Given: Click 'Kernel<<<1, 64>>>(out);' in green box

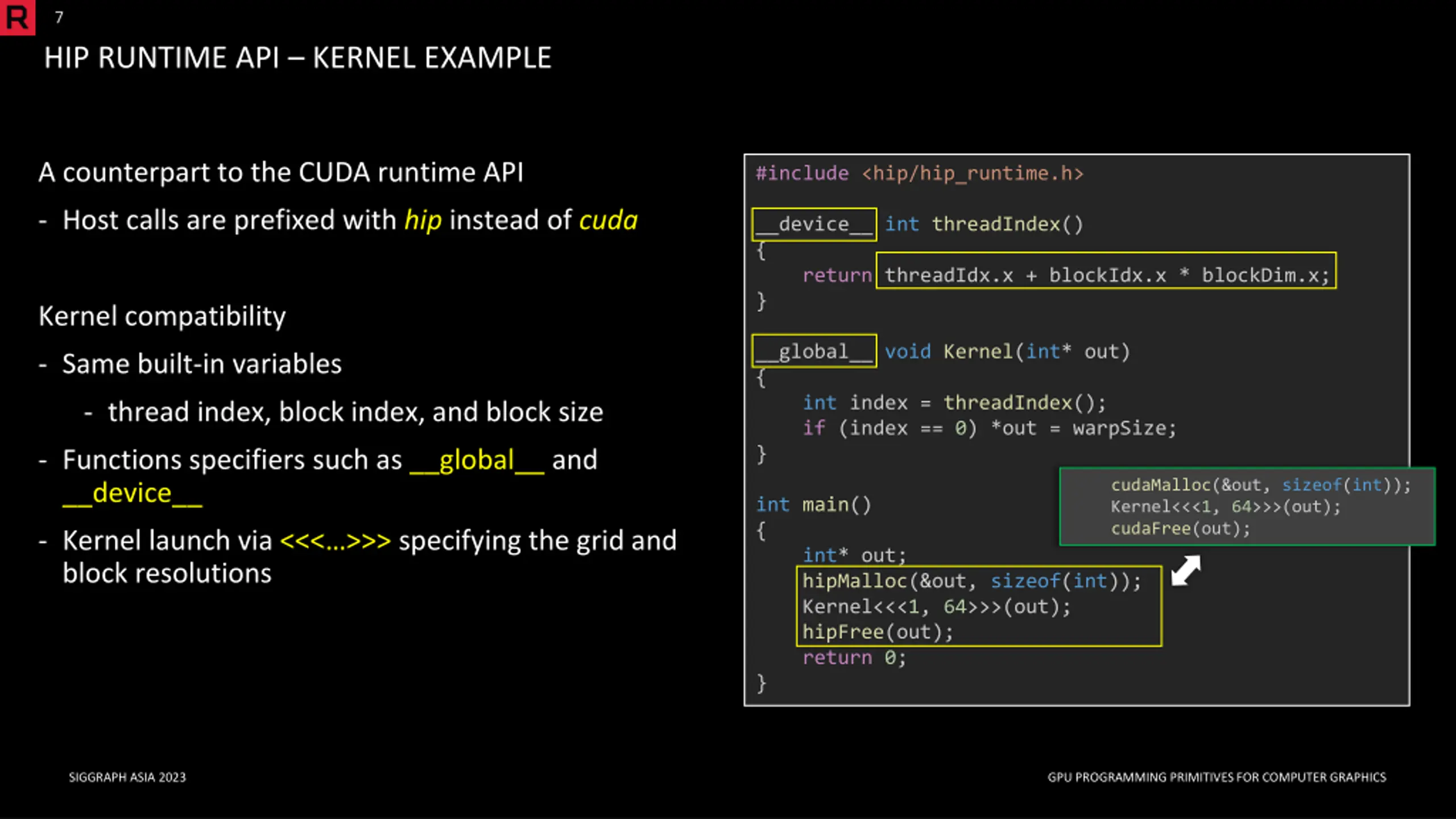Looking at the screenshot, I should click(x=1226, y=507).
